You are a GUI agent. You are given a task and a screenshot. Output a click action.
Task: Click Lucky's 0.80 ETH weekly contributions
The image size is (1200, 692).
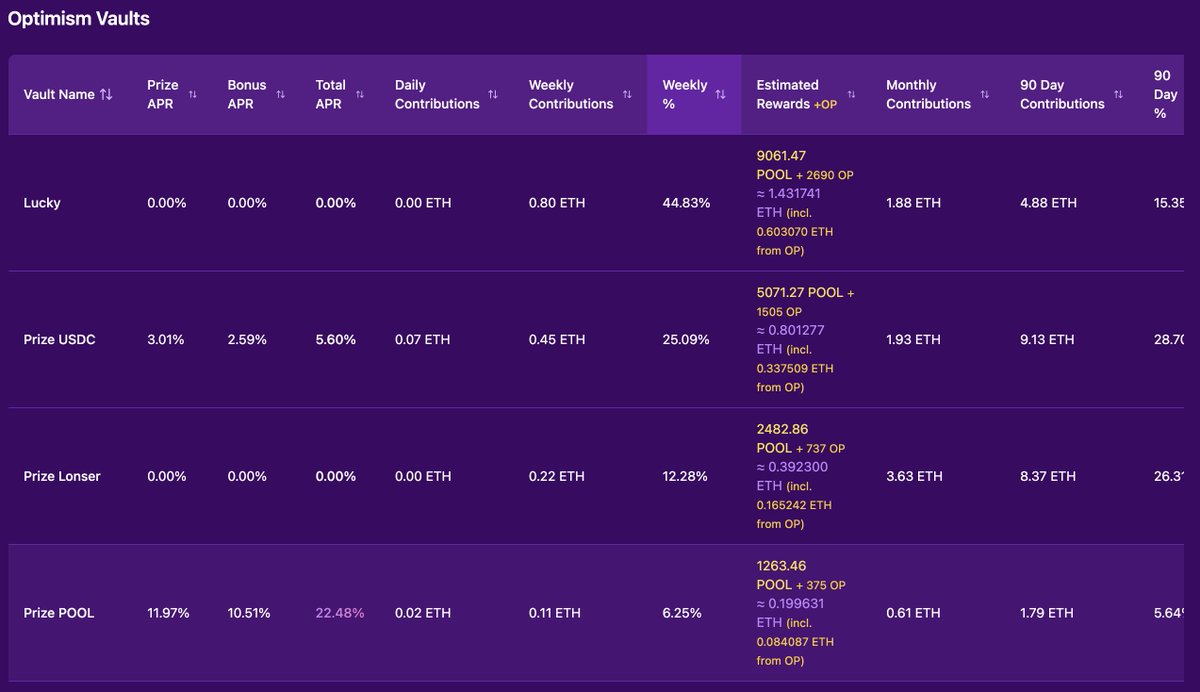pos(557,203)
